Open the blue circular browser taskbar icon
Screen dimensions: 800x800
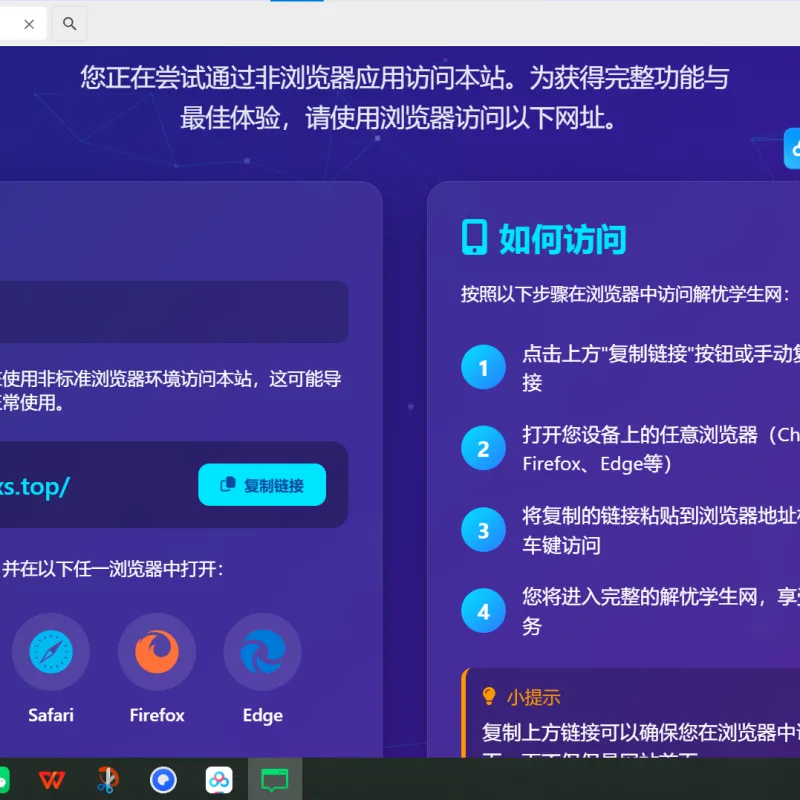(x=163, y=780)
